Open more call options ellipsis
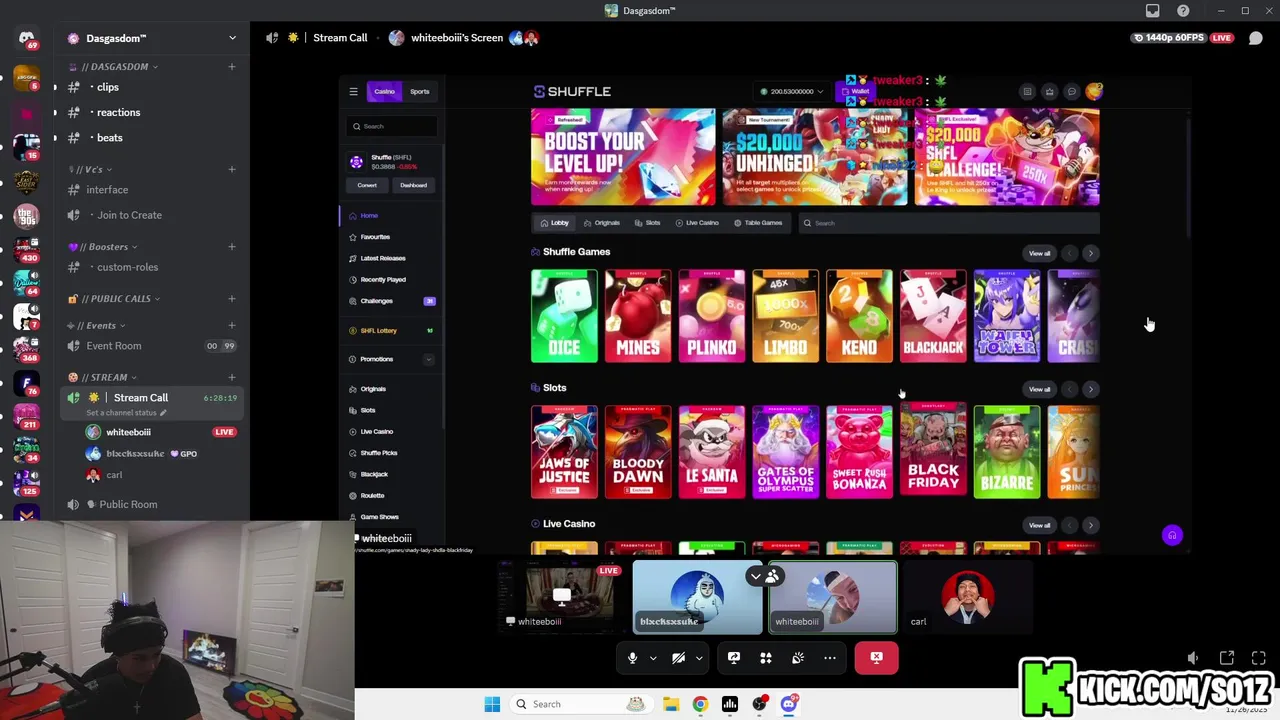The image size is (1280, 720). pos(830,658)
